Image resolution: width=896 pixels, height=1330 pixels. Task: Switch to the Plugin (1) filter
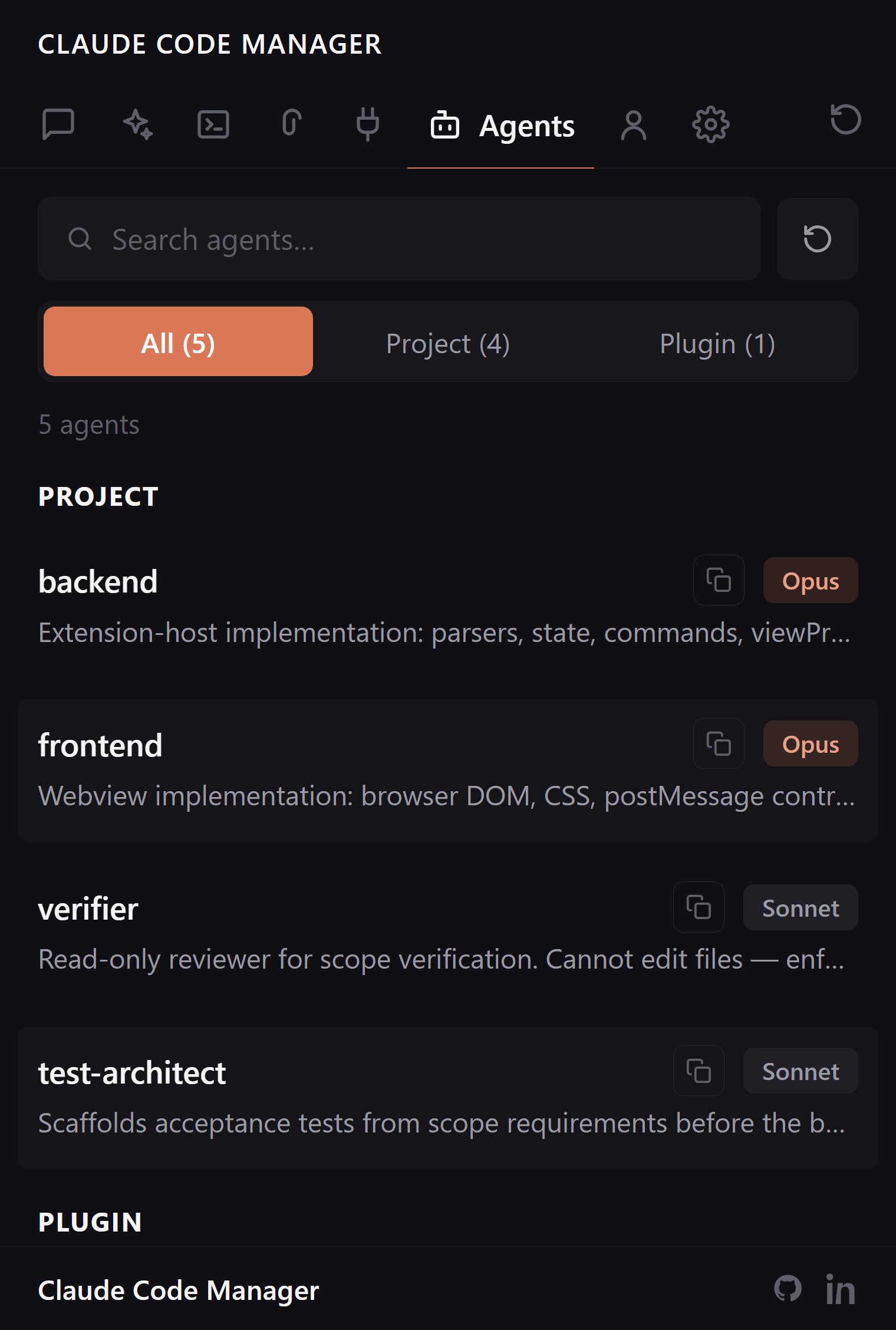(717, 342)
